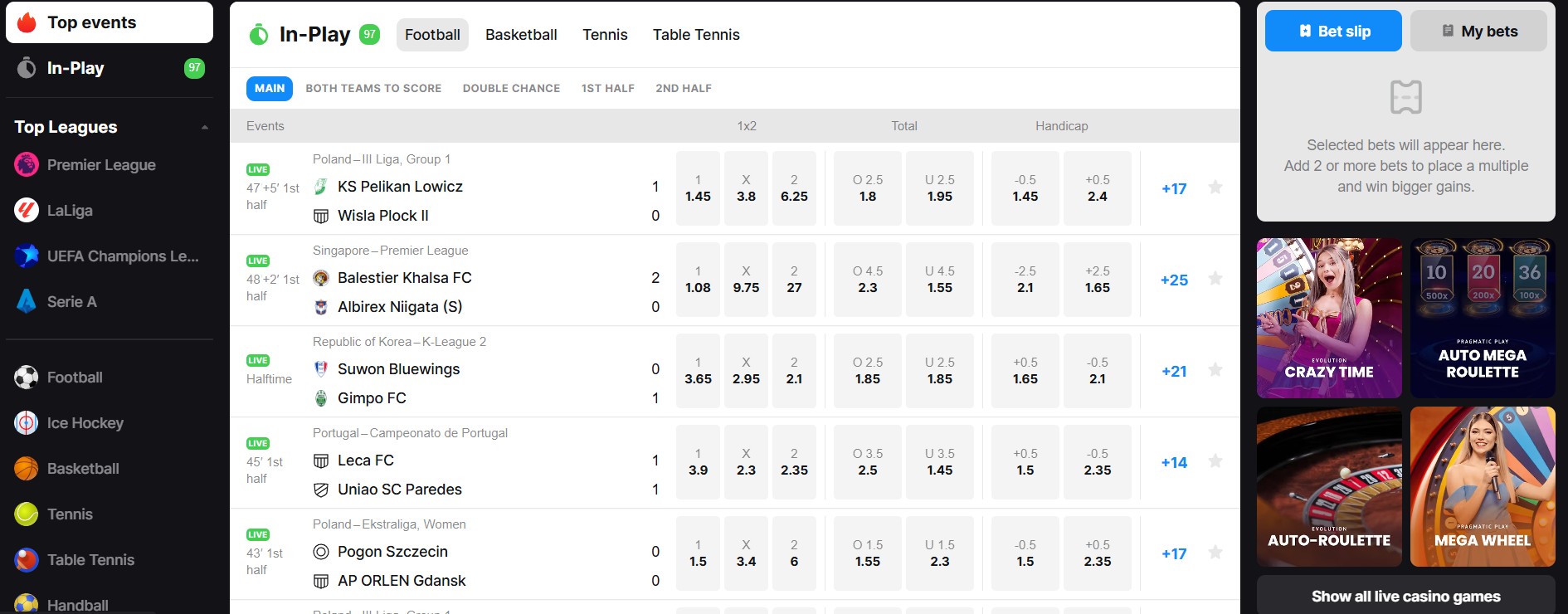Viewport: 1568px width, 614px height.
Task: Open the Auto Mega Roulette game
Action: [1483, 318]
